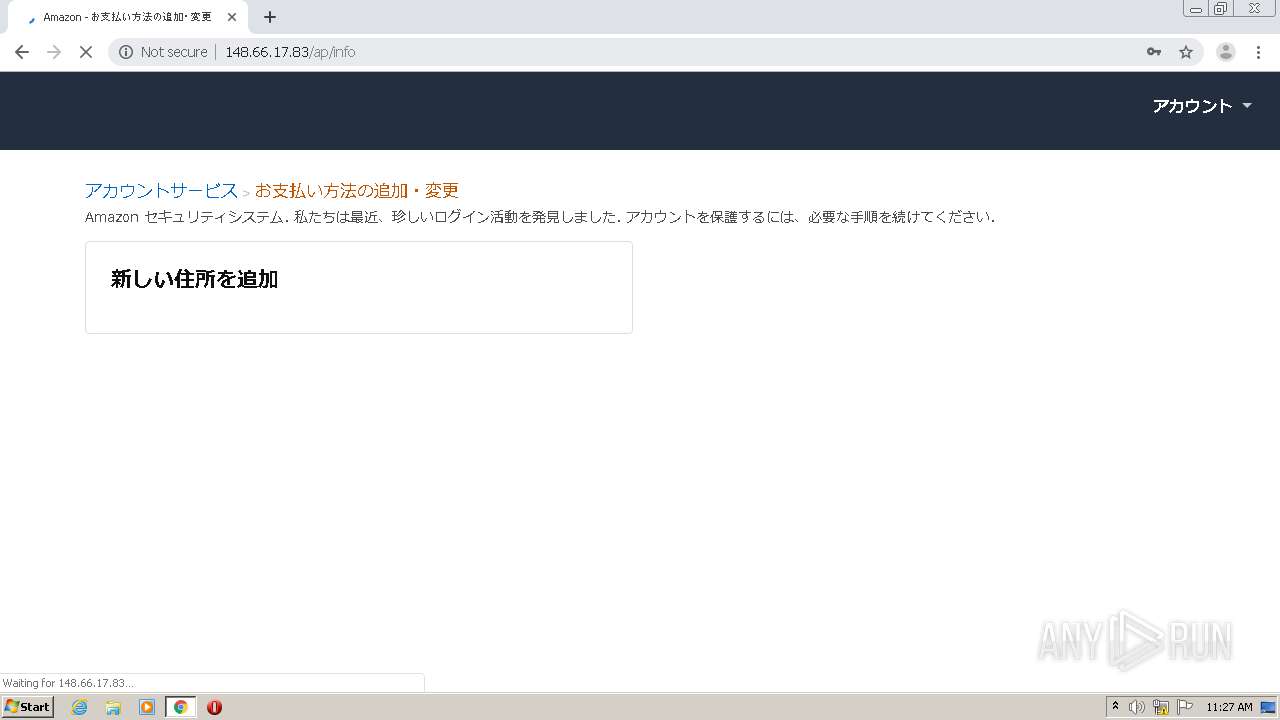
Task: Open Windows Media Player taskbar icon
Action: click(147, 707)
